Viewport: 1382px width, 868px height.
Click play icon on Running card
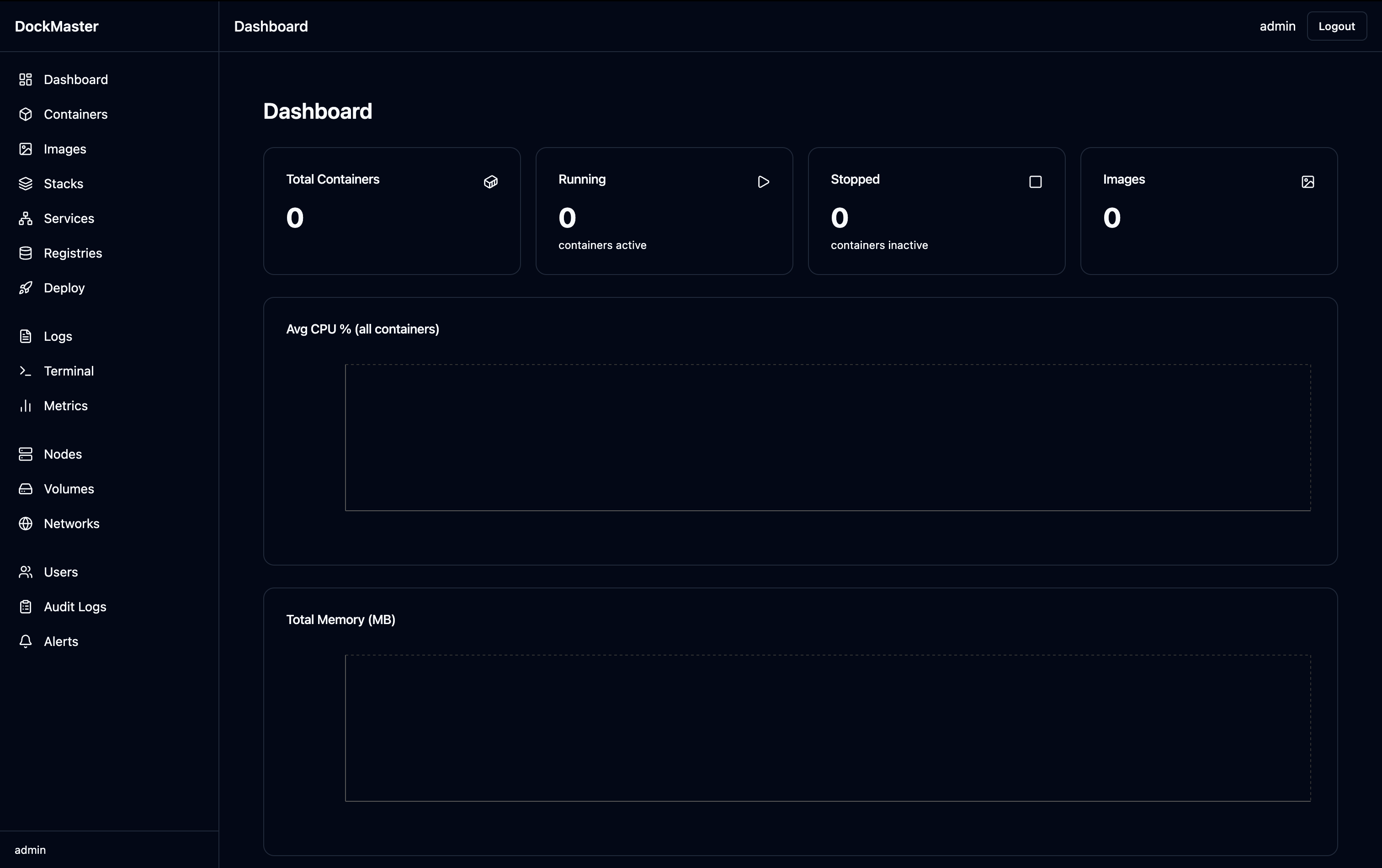763,182
